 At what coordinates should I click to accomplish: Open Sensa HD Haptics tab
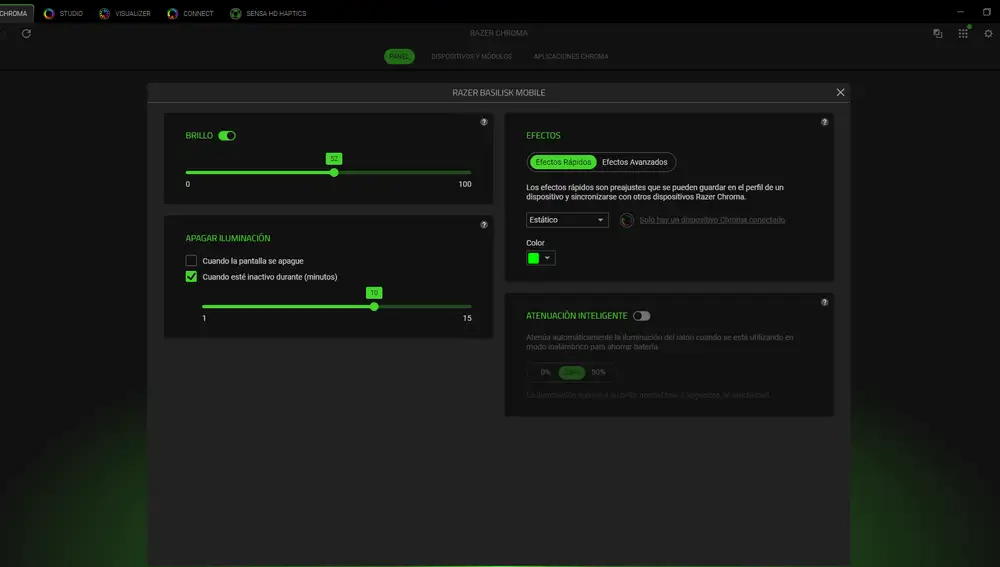[x=268, y=13]
